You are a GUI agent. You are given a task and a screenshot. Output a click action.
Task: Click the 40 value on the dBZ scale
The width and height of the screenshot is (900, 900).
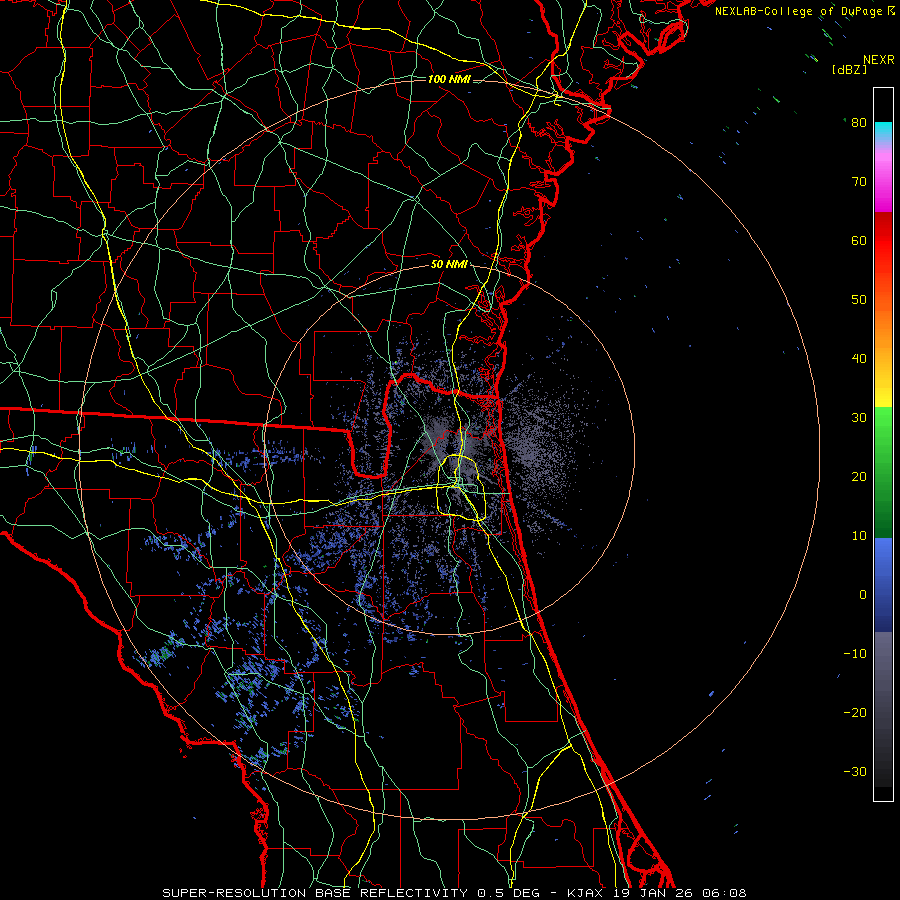(x=859, y=359)
